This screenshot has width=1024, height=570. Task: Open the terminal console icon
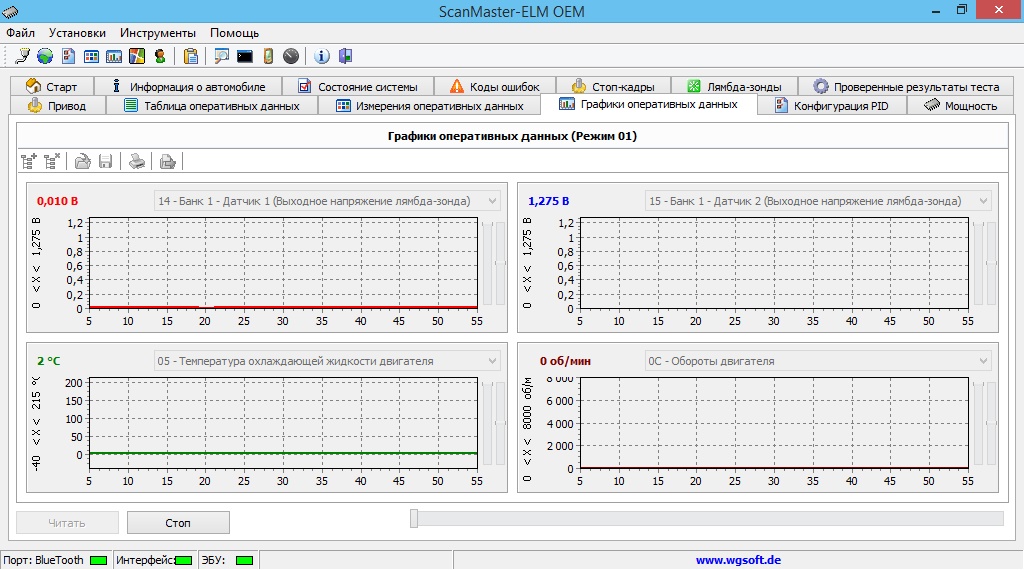pyautogui.click(x=244, y=56)
